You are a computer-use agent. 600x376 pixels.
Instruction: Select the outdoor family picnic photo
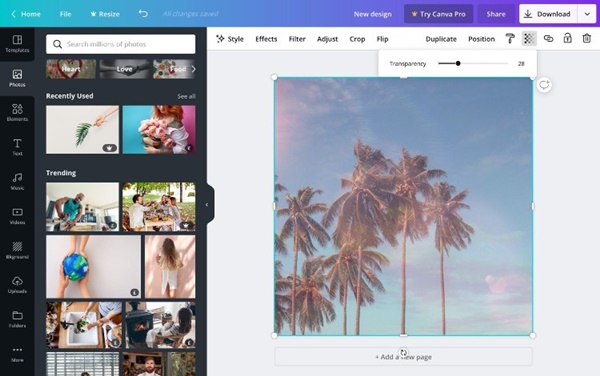tap(159, 207)
